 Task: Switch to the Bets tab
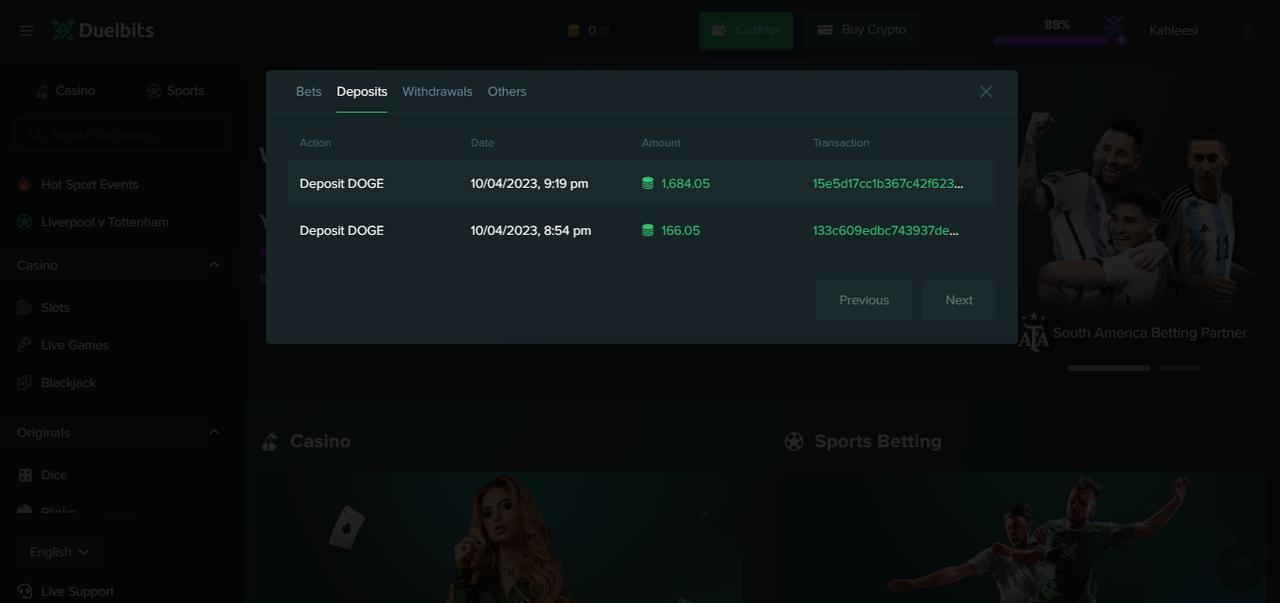pyautogui.click(x=309, y=92)
